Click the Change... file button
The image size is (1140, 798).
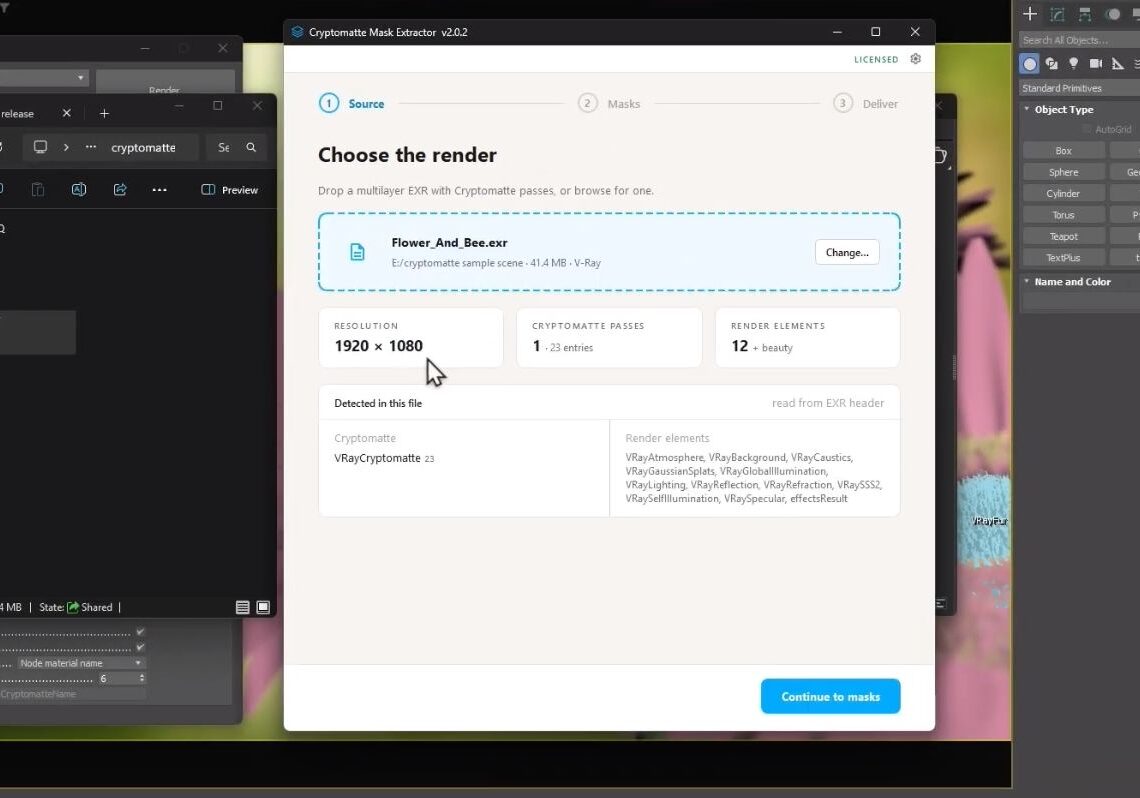(847, 252)
